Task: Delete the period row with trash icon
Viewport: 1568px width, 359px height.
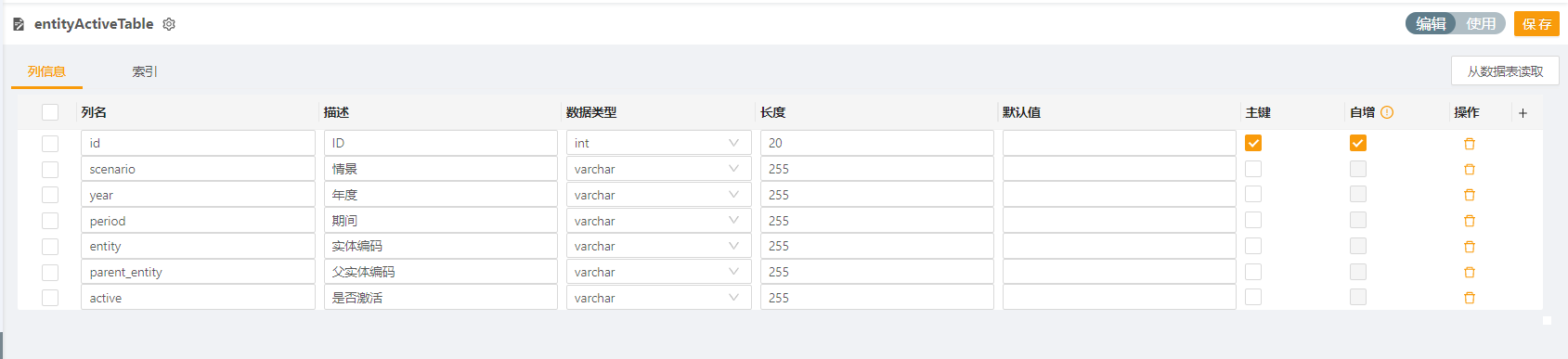Action: pyautogui.click(x=1469, y=221)
